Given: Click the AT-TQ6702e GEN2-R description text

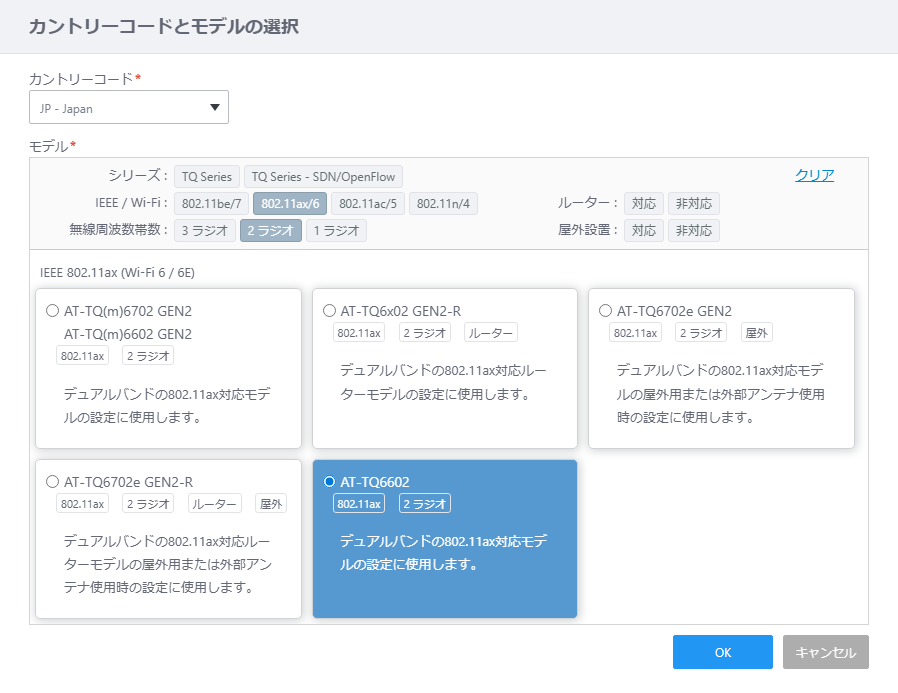Looking at the screenshot, I should [x=167, y=564].
